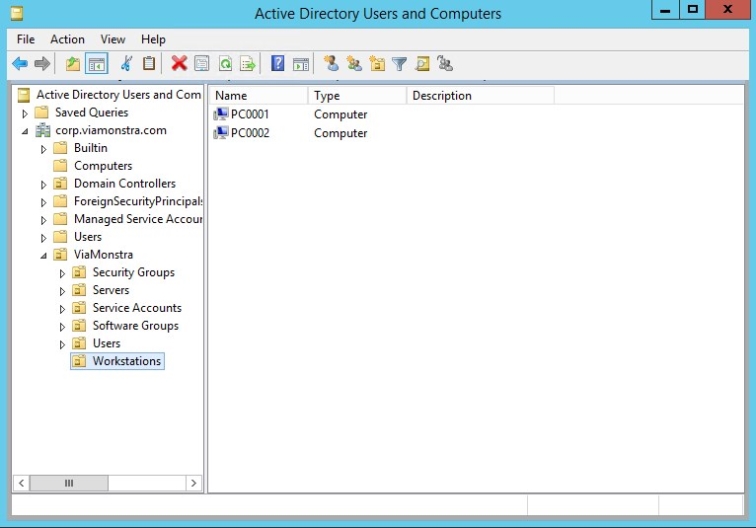Select the PC0001 computer object
The width and height of the screenshot is (756, 528).
coord(249,115)
